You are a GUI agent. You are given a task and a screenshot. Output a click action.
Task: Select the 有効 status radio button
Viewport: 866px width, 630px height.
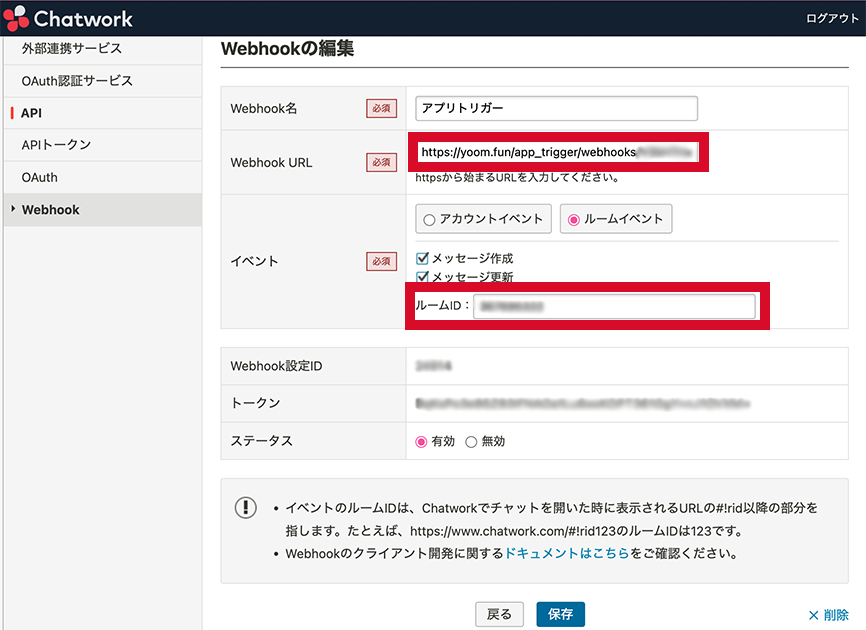click(421, 442)
